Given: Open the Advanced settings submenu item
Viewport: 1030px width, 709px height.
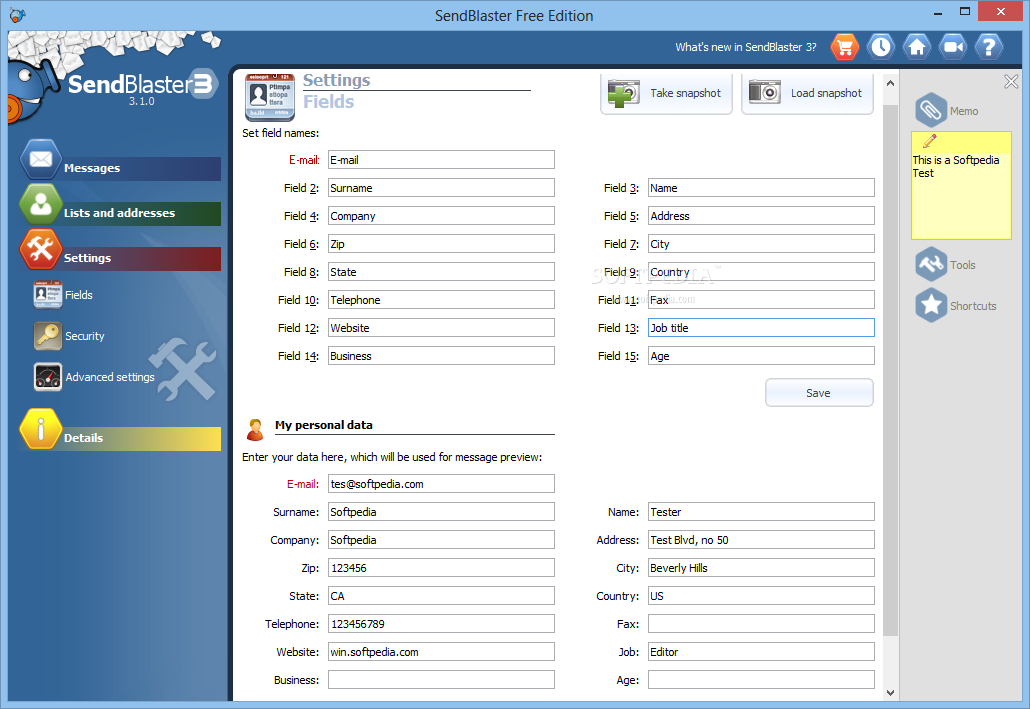Looking at the screenshot, I should [110, 377].
